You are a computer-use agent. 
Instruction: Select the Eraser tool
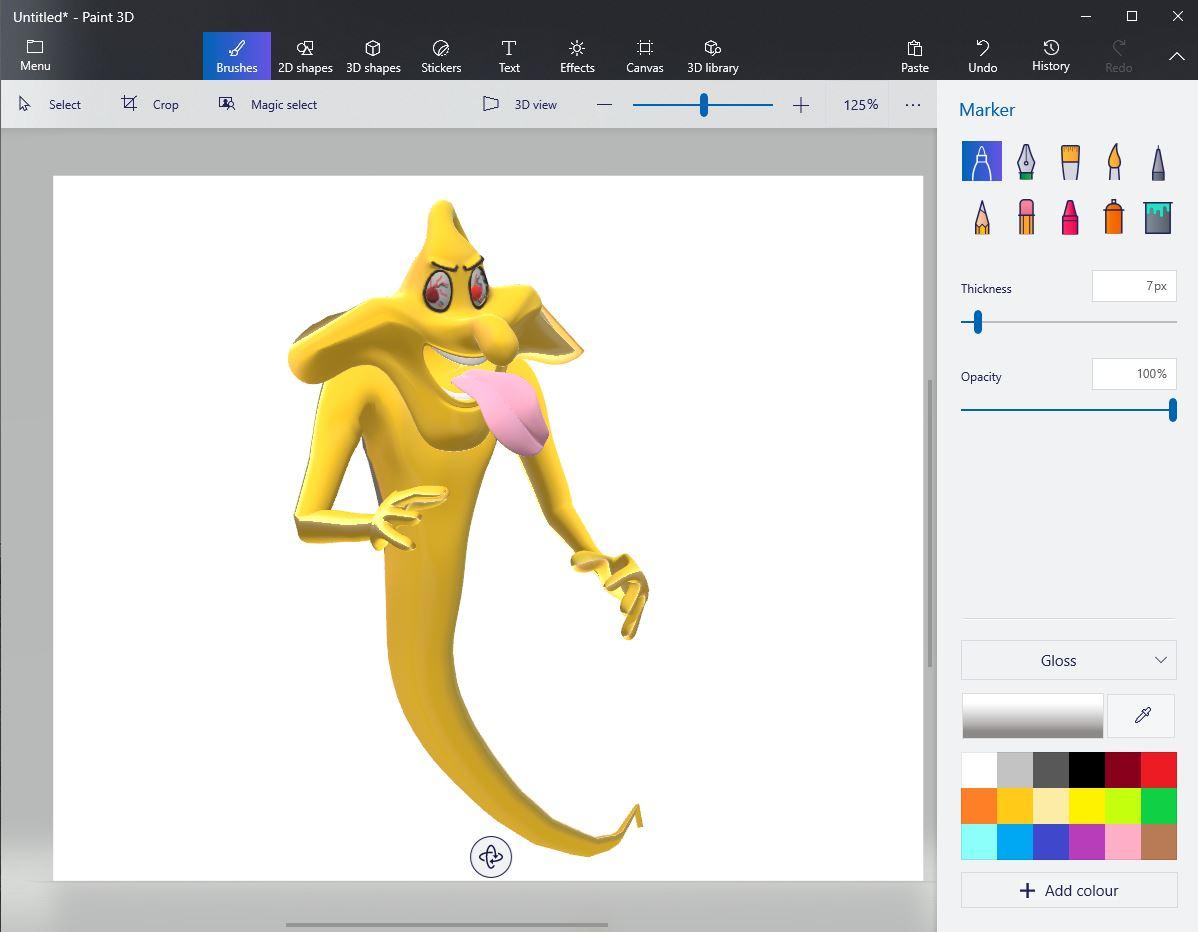click(1025, 217)
